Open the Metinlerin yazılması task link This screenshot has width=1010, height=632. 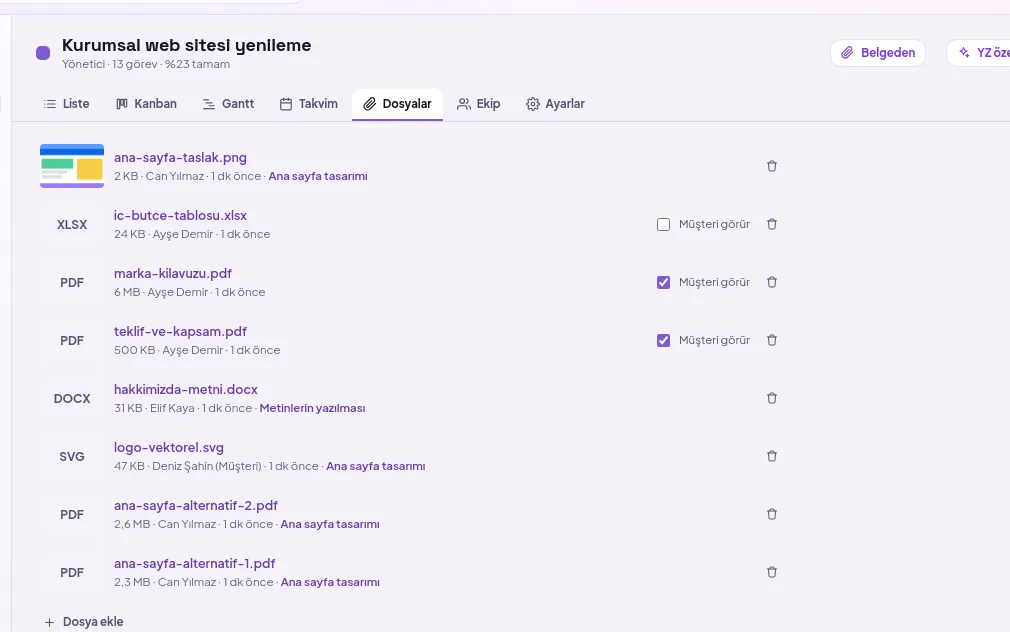click(x=312, y=408)
